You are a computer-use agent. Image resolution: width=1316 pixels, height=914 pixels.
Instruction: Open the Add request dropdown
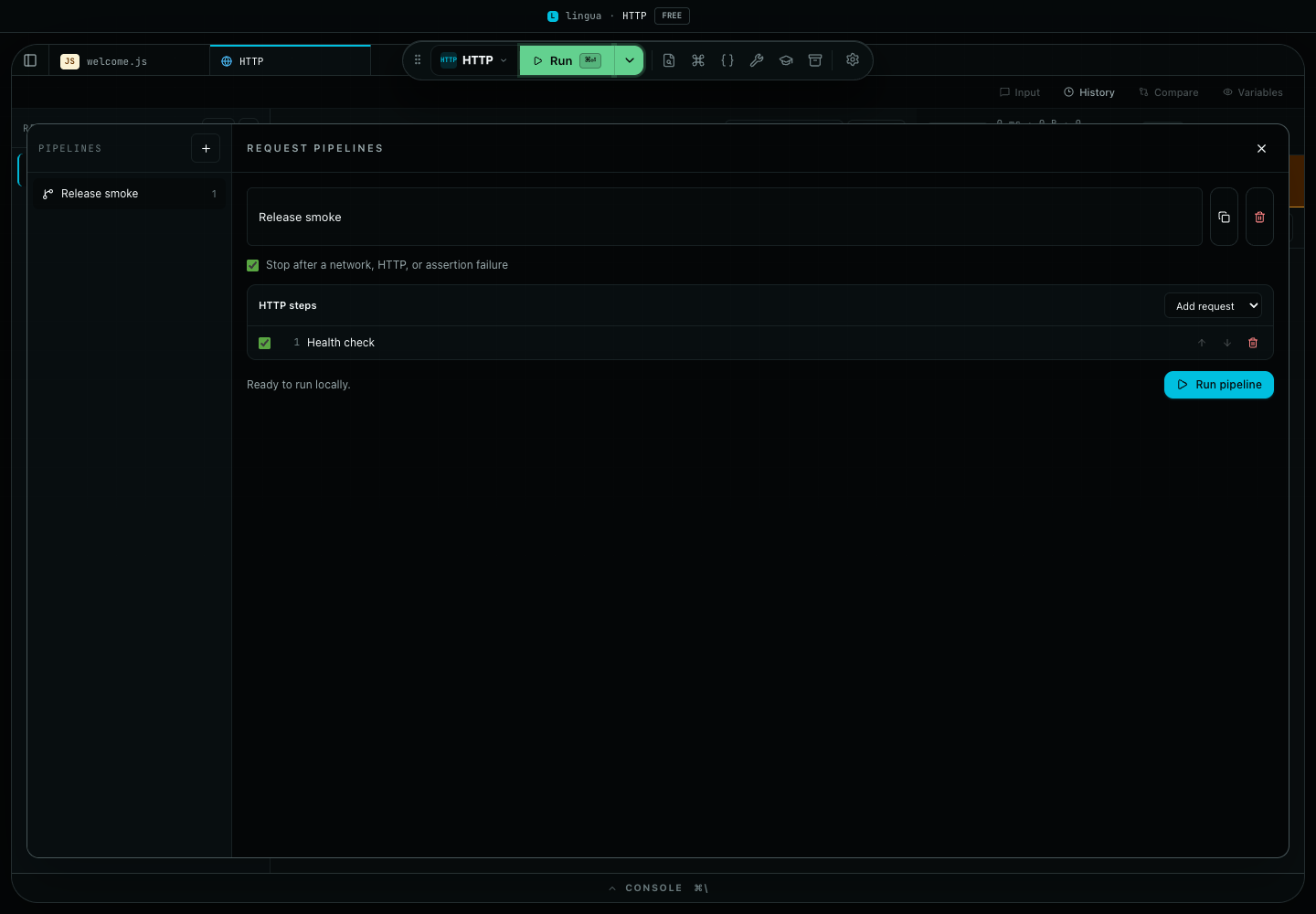pyautogui.click(x=1213, y=305)
